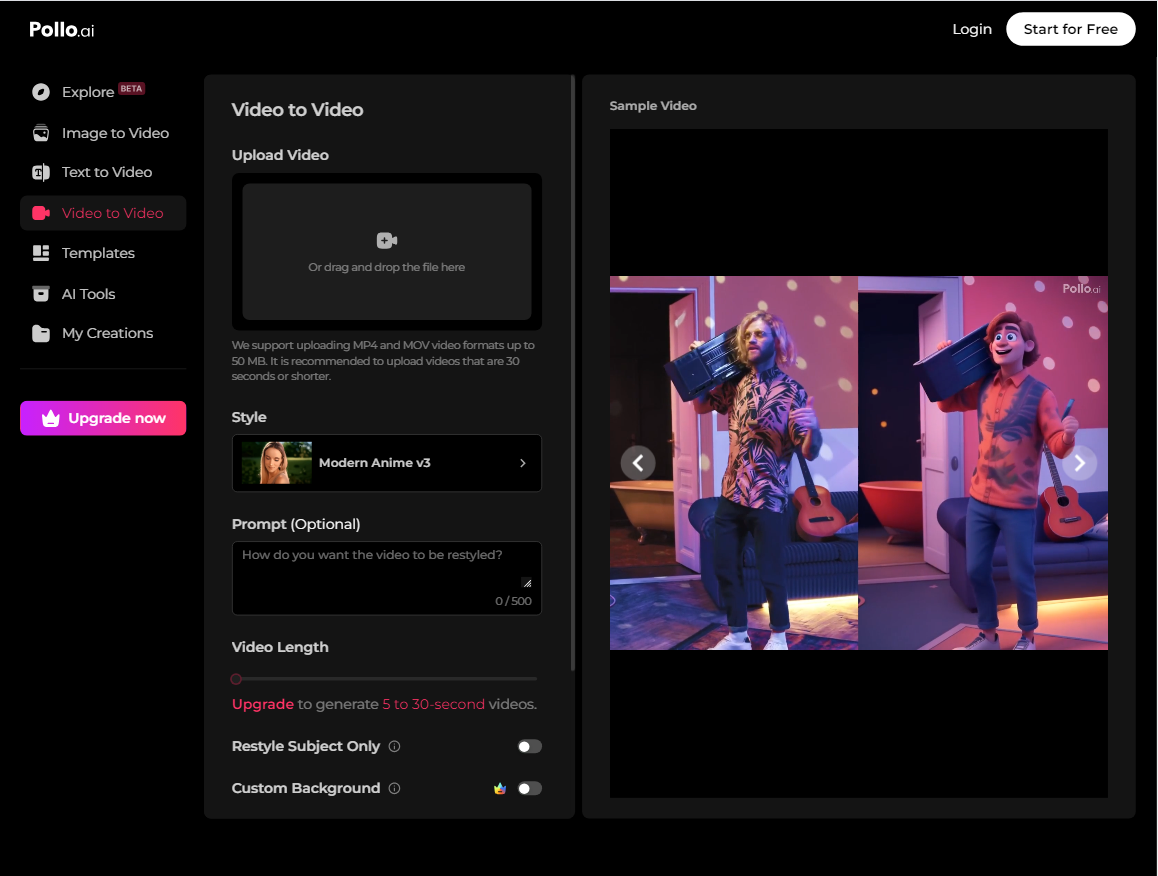Viewport: 1158px width, 876px height.
Task: Click the '0 / 500' character counter
Action: point(513,601)
